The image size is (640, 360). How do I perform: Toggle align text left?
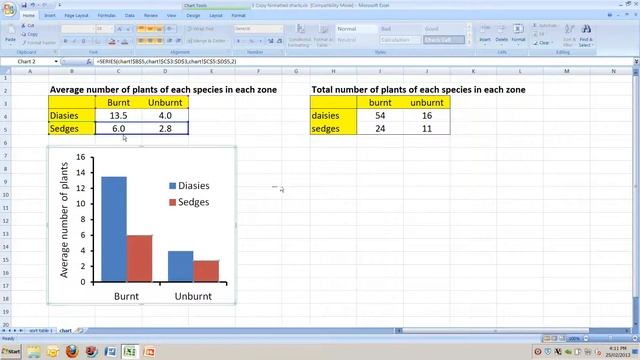click(x=141, y=41)
